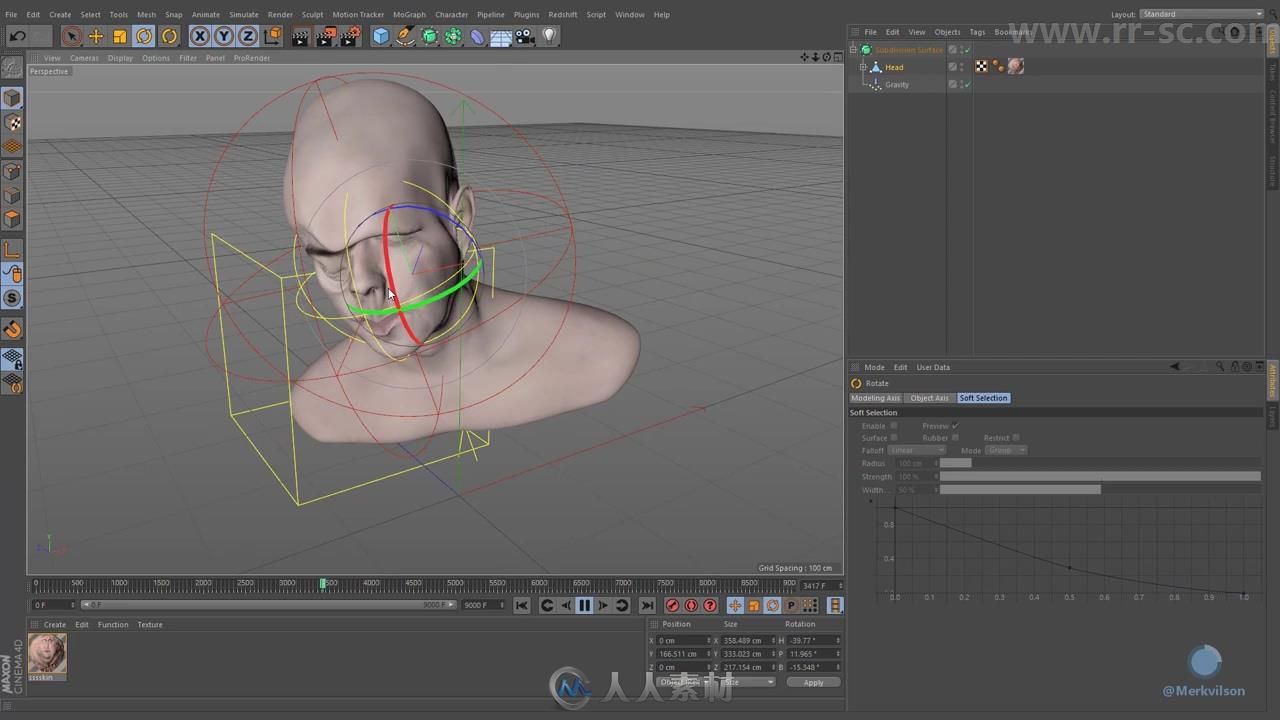Add a light object
Screen dimensions: 1280x720
coord(549,37)
